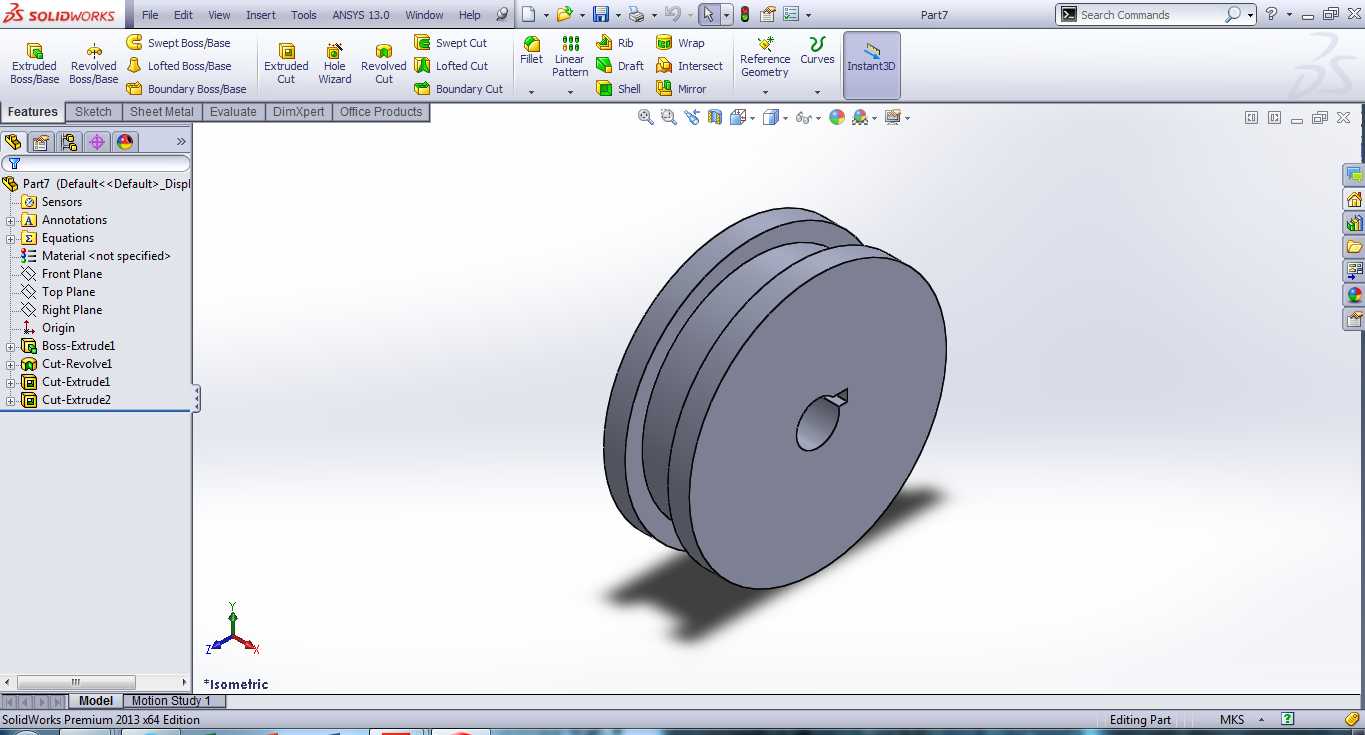This screenshot has width=1365, height=735.
Task: Toggle the Select cursor tool
Action: (709, 14)
